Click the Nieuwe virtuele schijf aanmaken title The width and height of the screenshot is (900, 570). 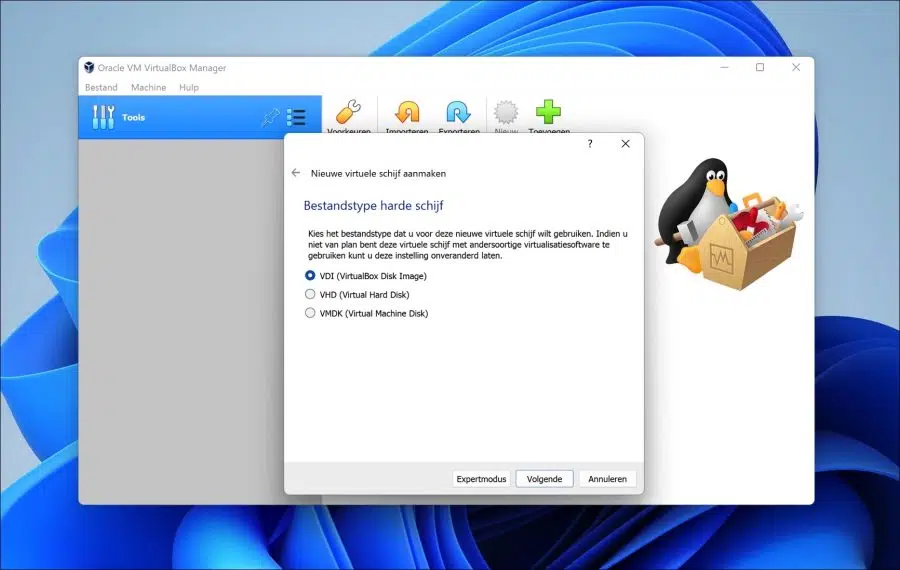click(378, 173)
